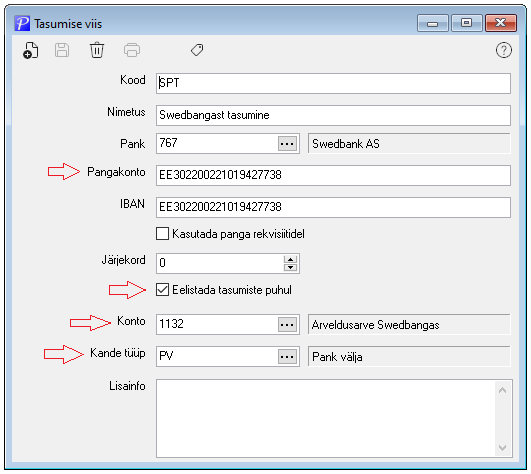Tick the Kasutada panga rekvisiitidel checkbox
Image resolution: width=531 pixels, height=474 pixels.
163,234
